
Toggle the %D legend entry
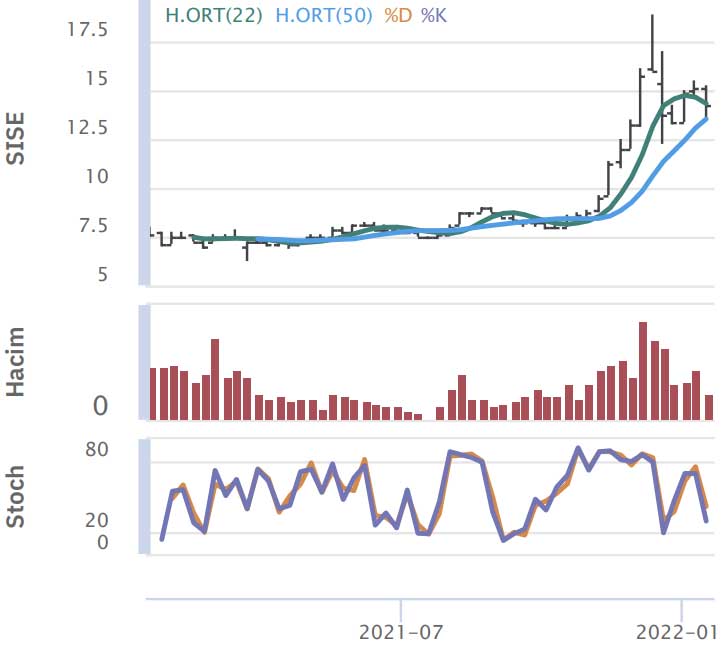point(398,16)
